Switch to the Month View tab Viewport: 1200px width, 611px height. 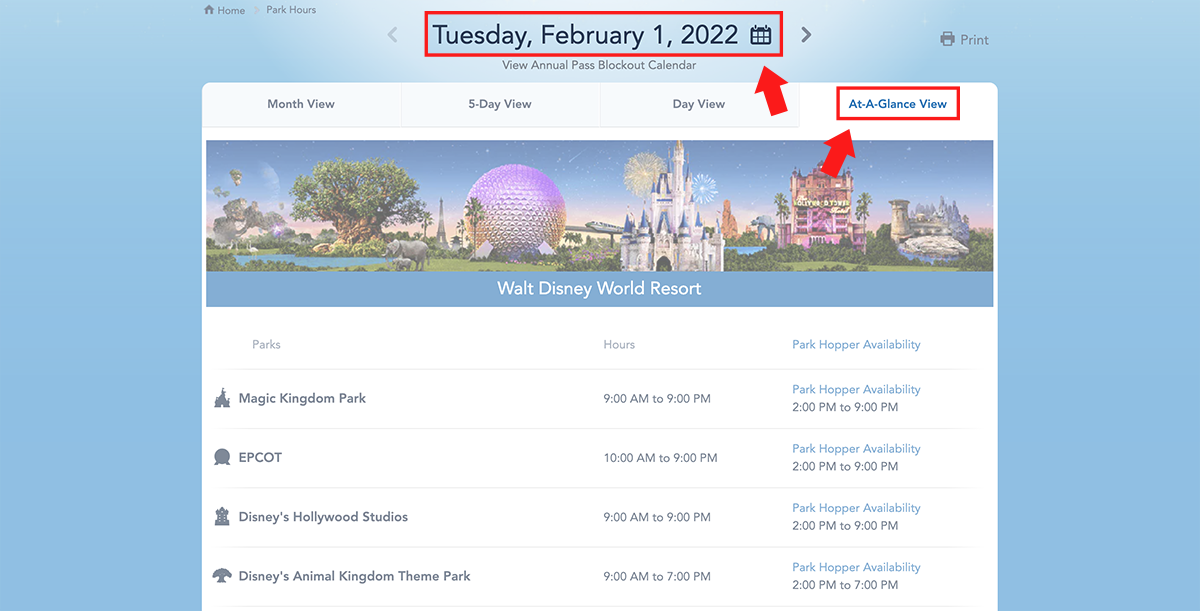point(301,104)
